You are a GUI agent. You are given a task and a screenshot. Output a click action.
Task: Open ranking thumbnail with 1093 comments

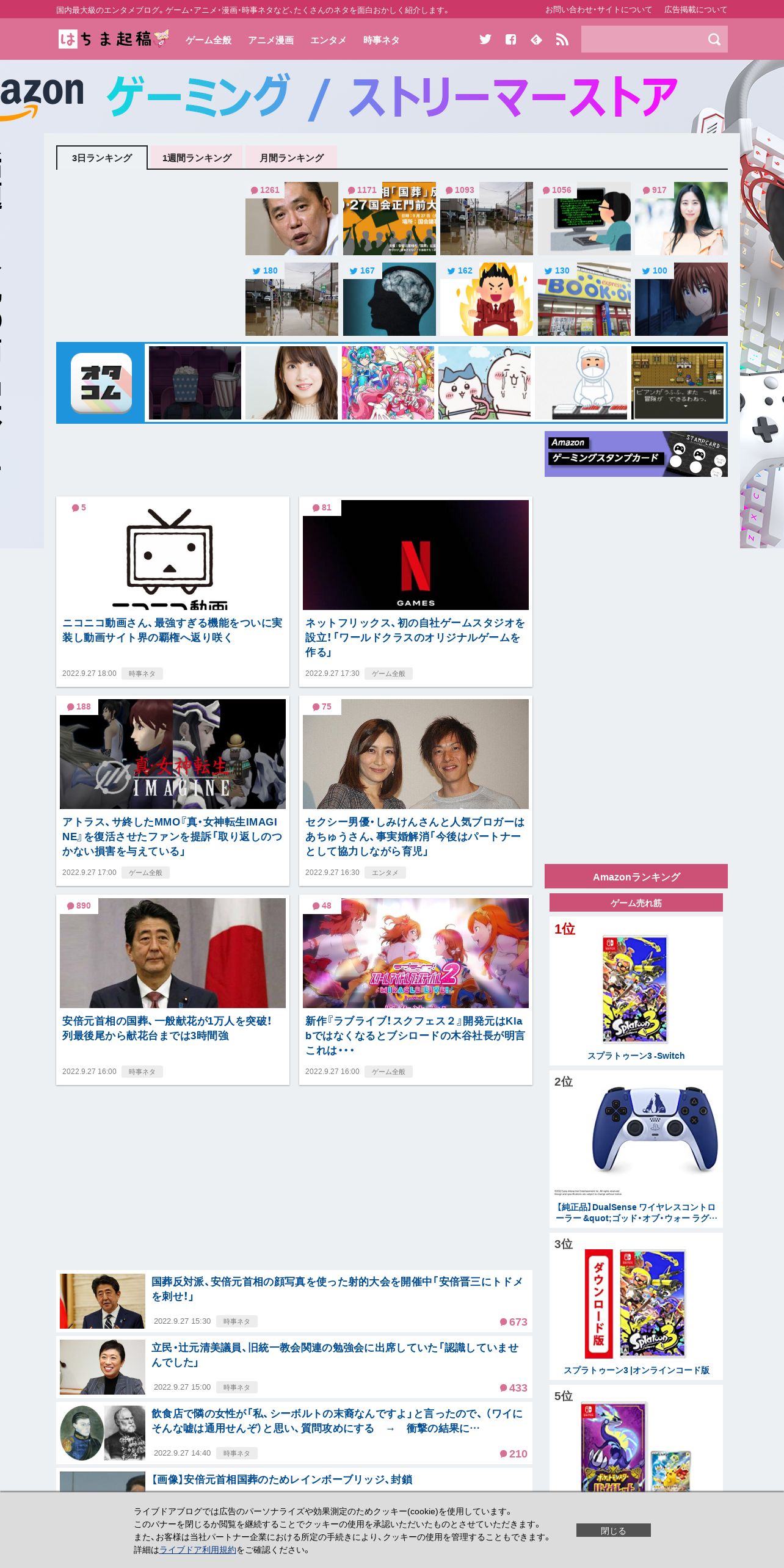(x=487, y=219)
